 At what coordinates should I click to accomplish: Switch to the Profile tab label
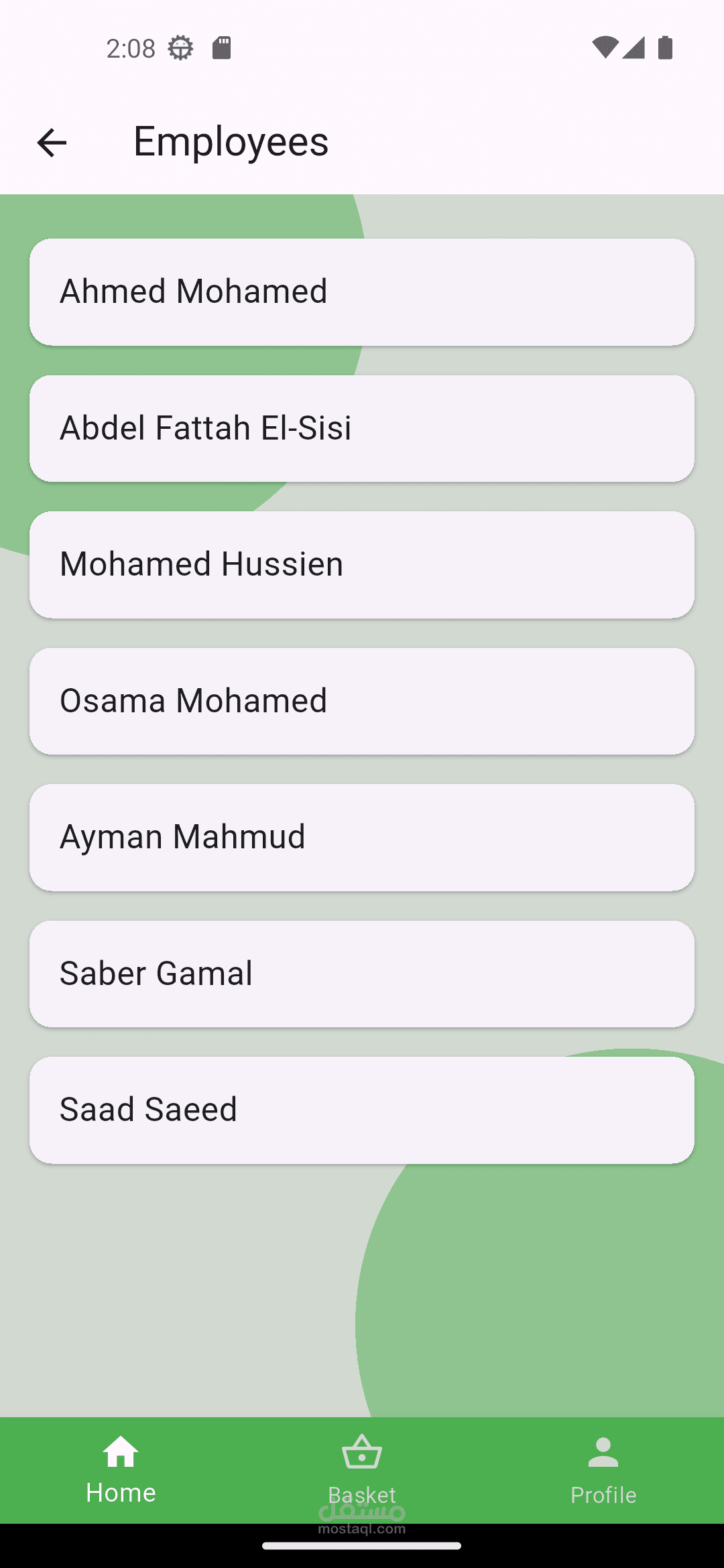(x=603, y=1495)
